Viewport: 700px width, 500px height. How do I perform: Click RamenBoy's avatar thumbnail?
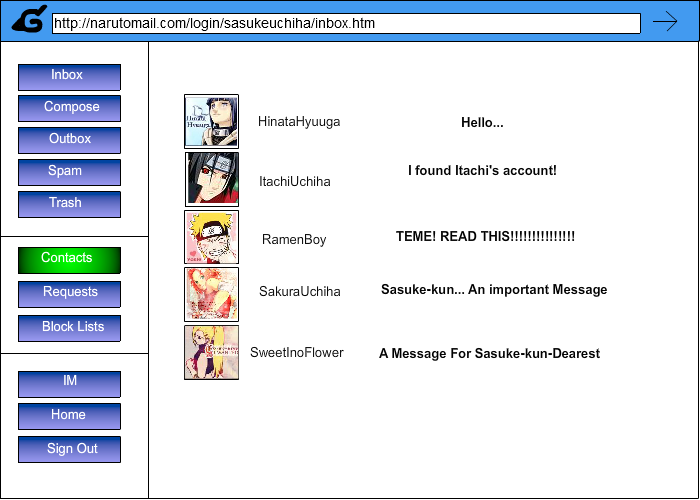[212, 237]
